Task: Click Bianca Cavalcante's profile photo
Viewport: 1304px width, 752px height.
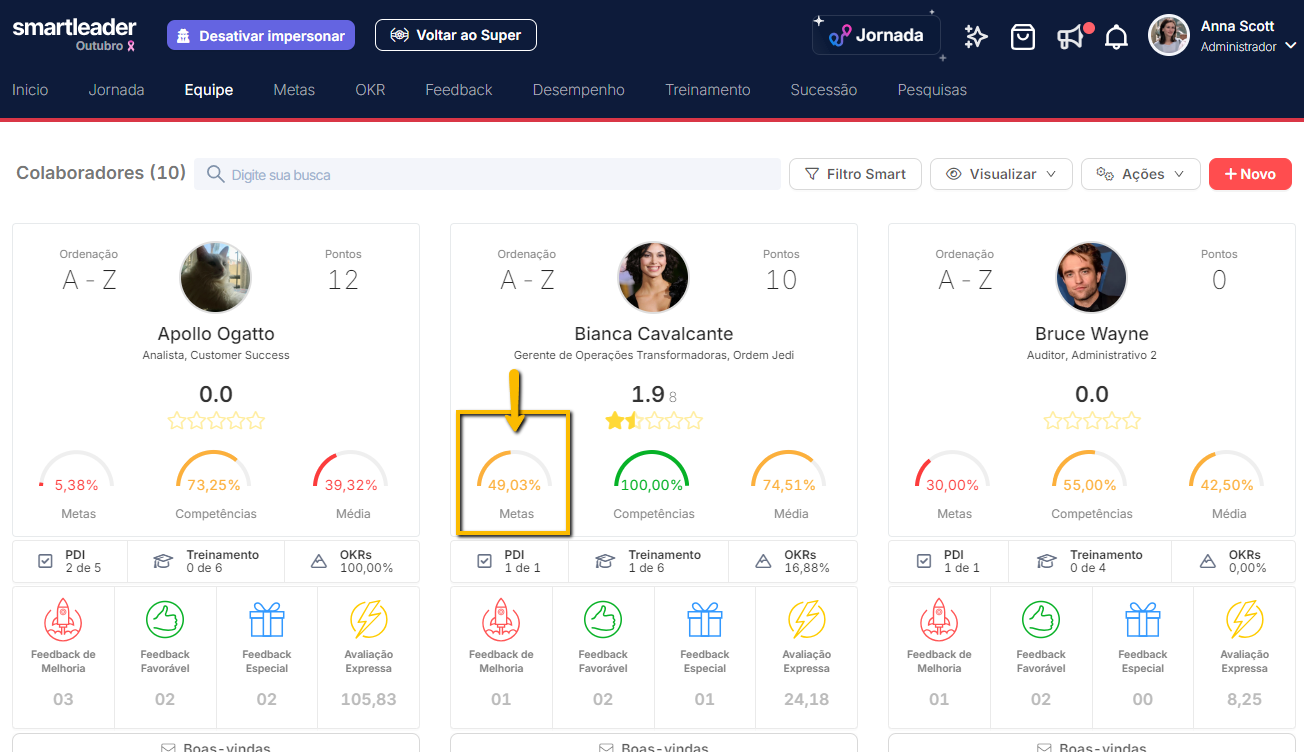Action: point(654,277)
